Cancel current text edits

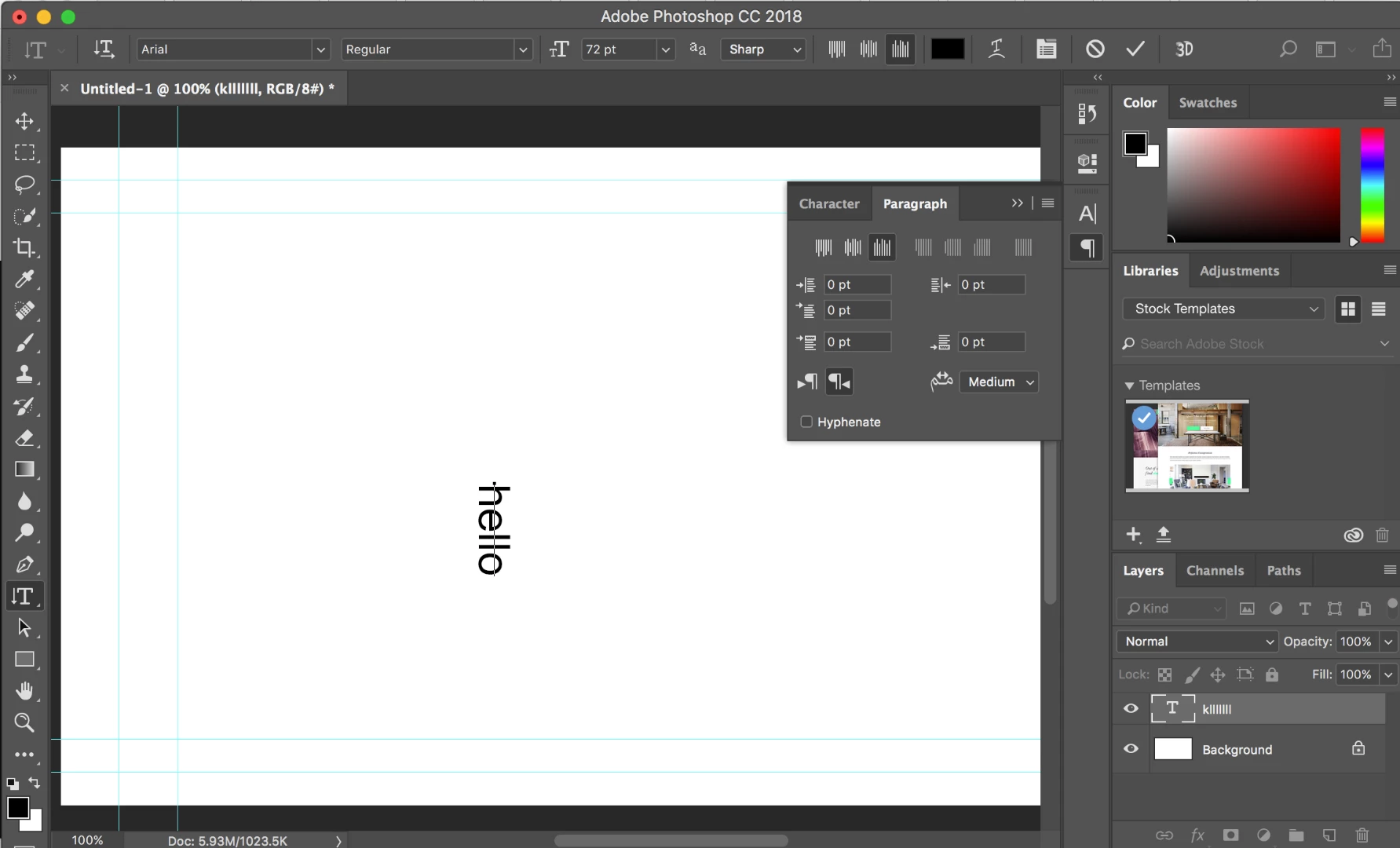coord(1095,49)
